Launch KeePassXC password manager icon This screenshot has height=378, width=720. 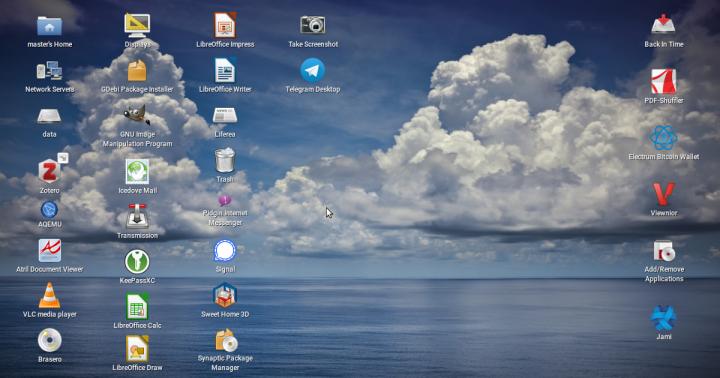pyautogui.click(x=137, y=261)
